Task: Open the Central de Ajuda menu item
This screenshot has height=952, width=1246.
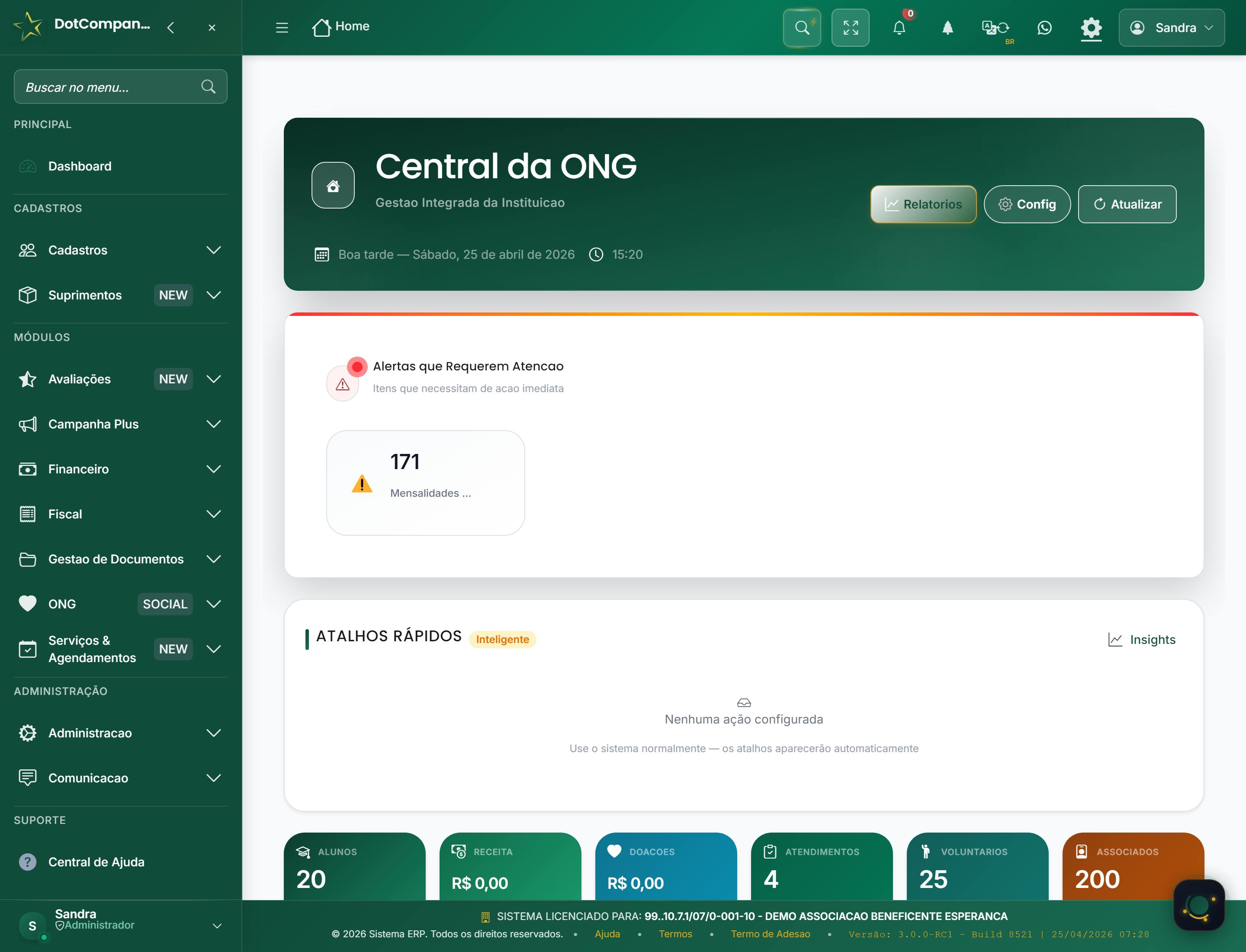Action: tap(121, 862)
